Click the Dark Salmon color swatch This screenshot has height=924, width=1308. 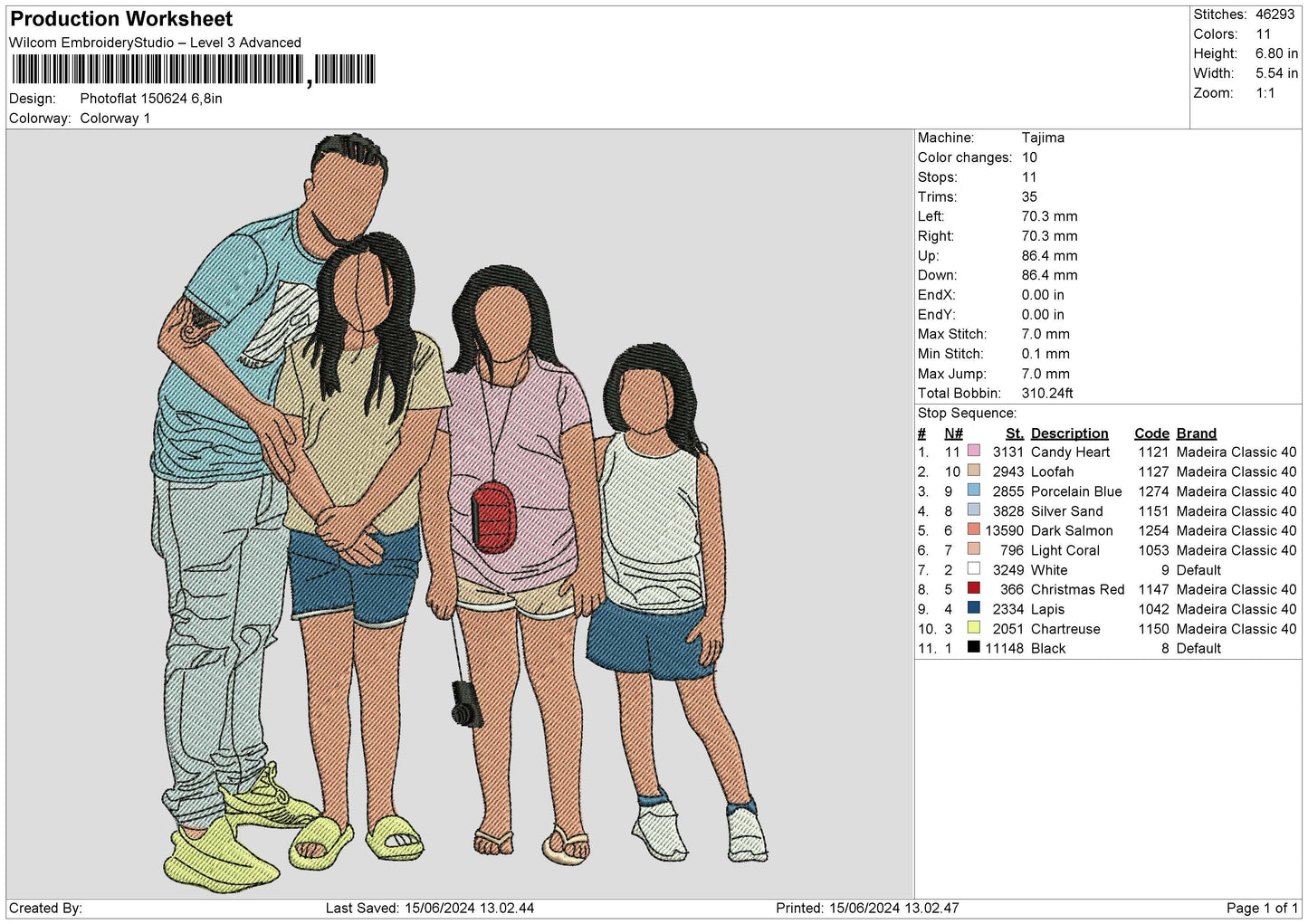974,529
